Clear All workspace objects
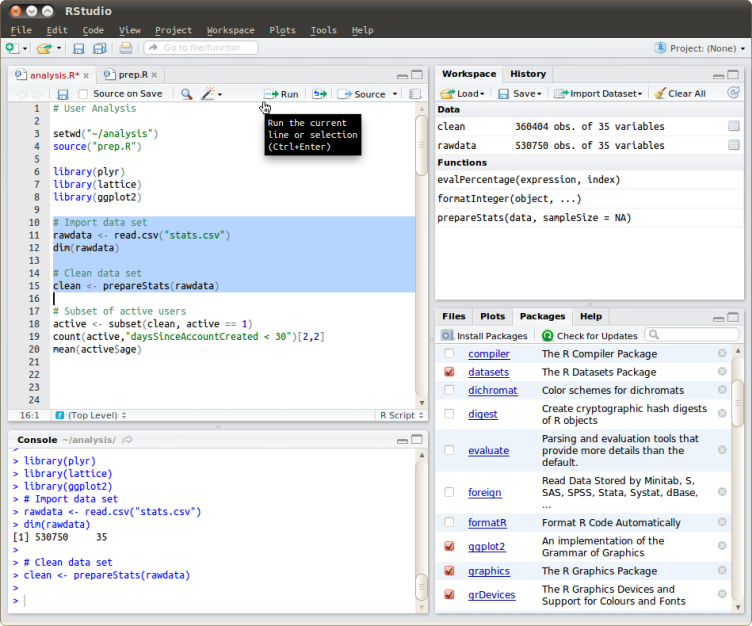The width and height of the screenshot is (752, 626). (x=680, y=93)
